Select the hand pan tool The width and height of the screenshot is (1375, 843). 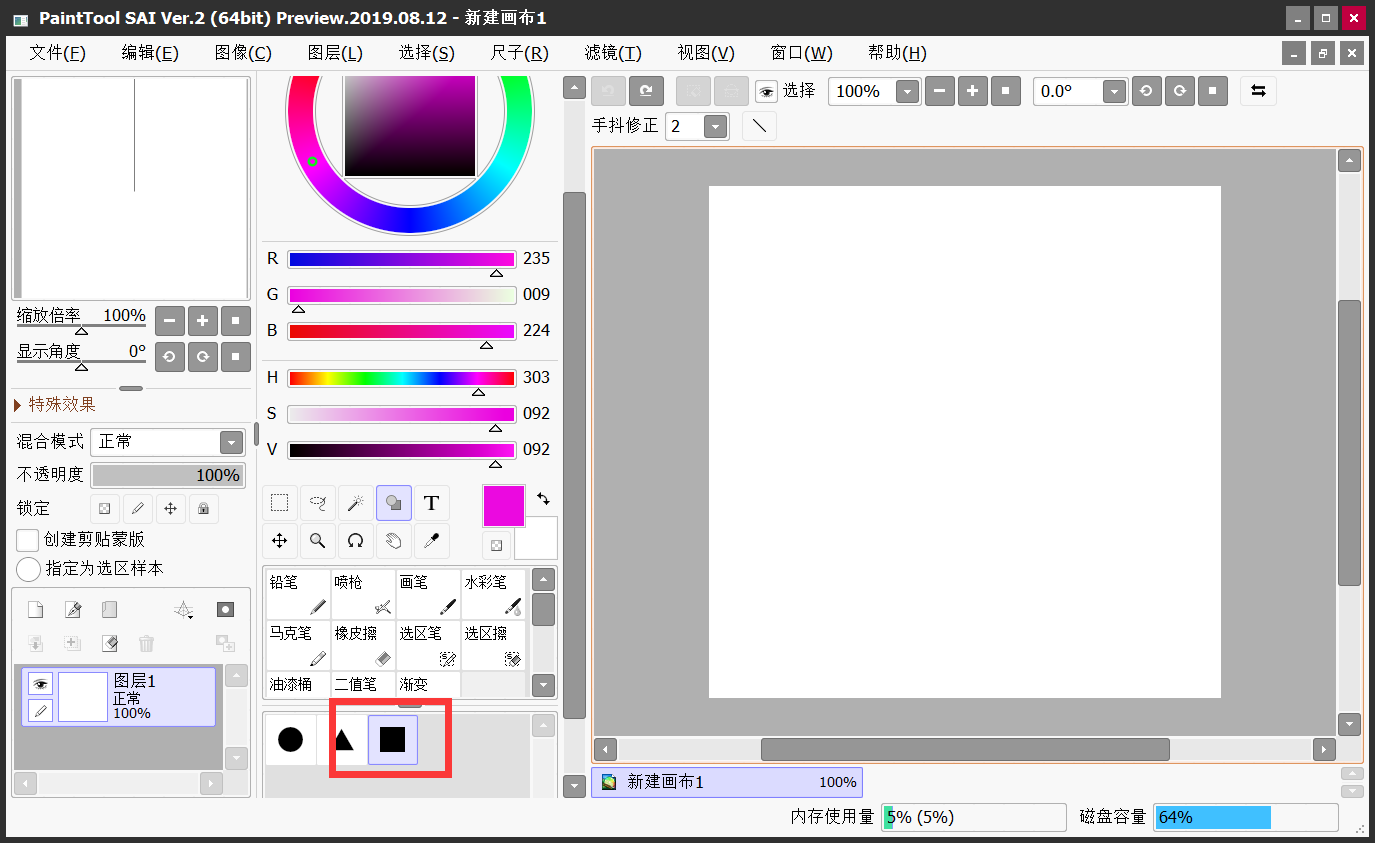point(394,541)
